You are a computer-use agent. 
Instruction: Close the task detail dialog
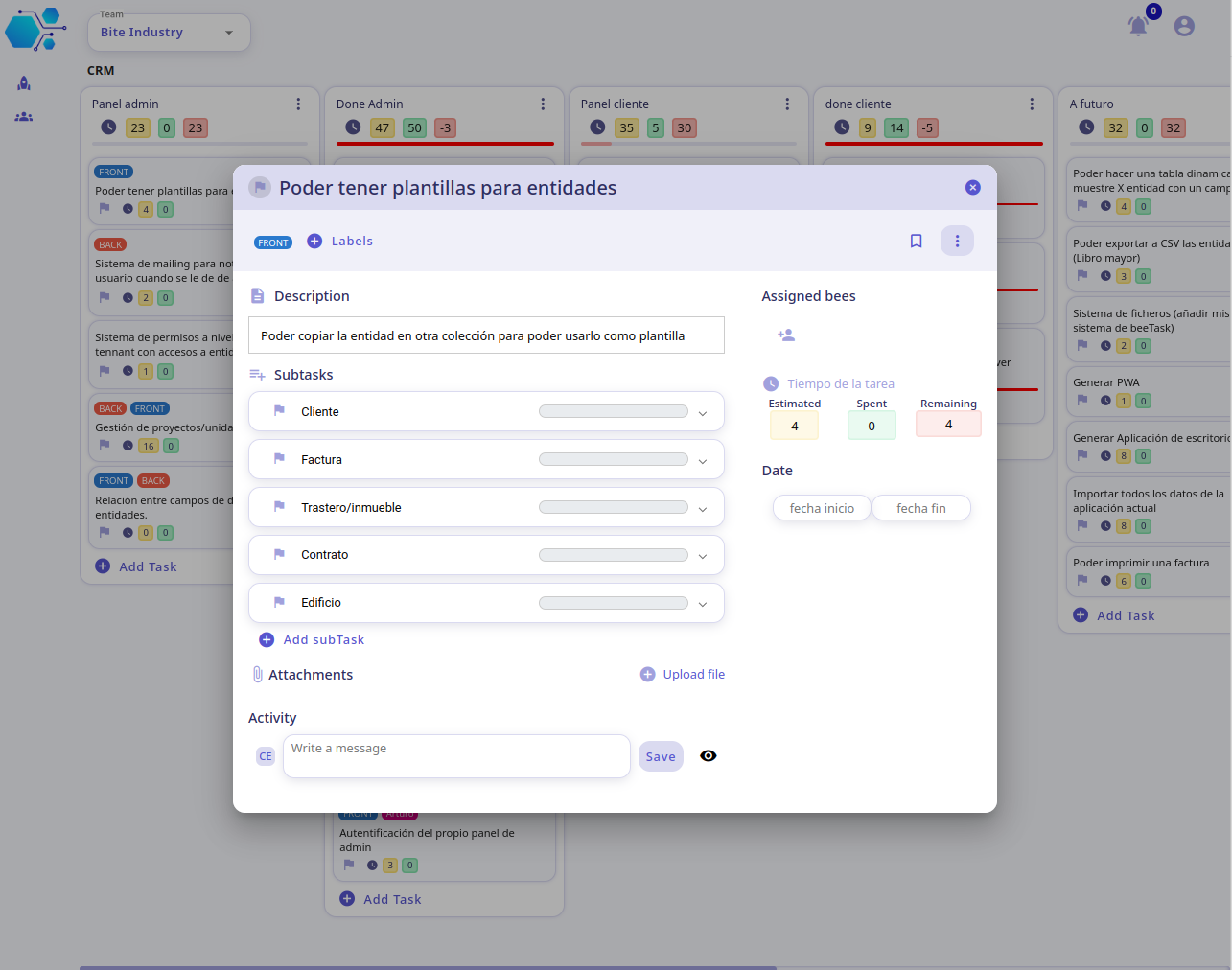tap(973, 187)
